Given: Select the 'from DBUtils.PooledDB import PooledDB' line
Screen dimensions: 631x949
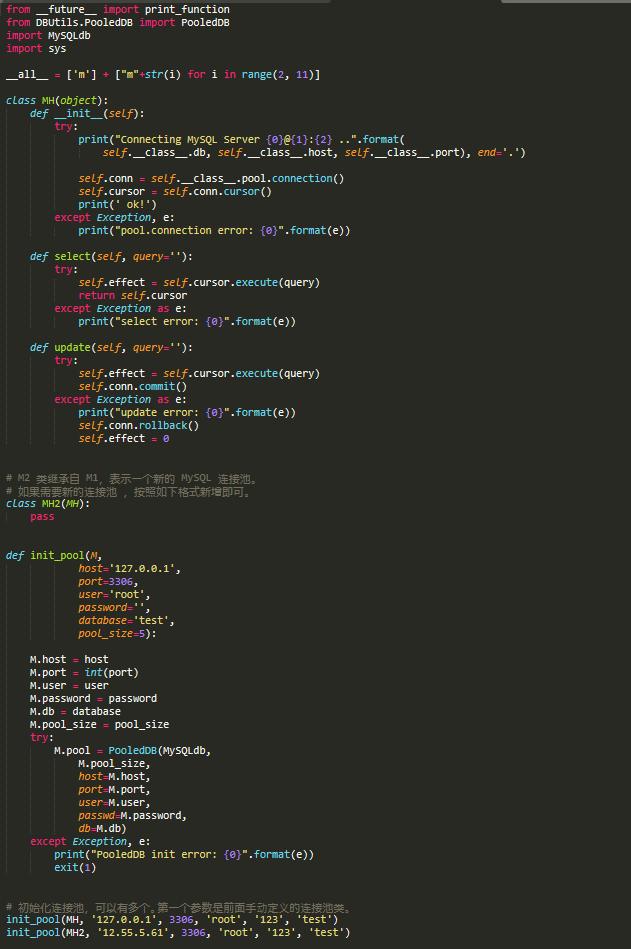Looking at the screenshot, I should point(118,22).
